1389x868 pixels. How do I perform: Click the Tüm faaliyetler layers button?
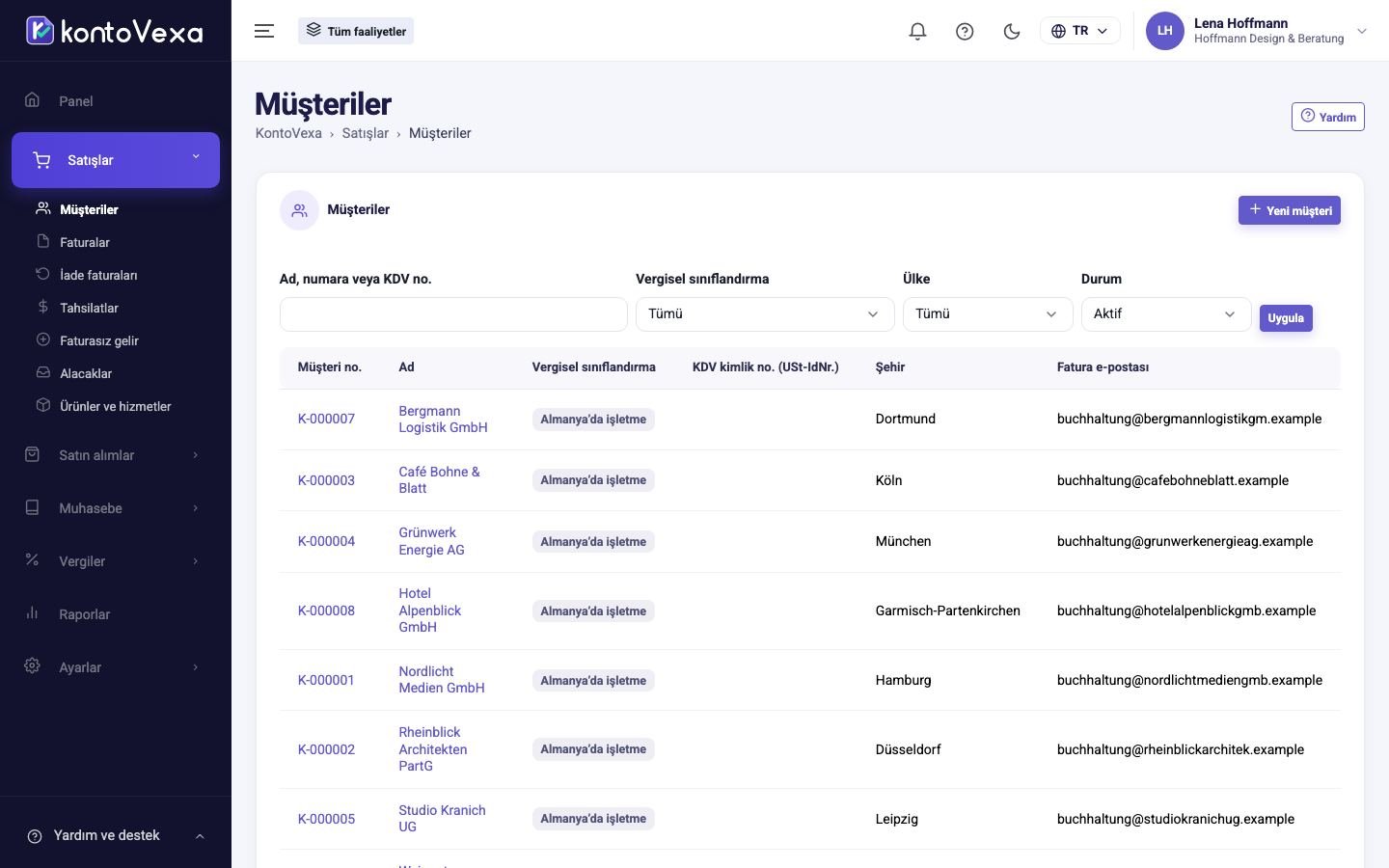pos(356,31)
